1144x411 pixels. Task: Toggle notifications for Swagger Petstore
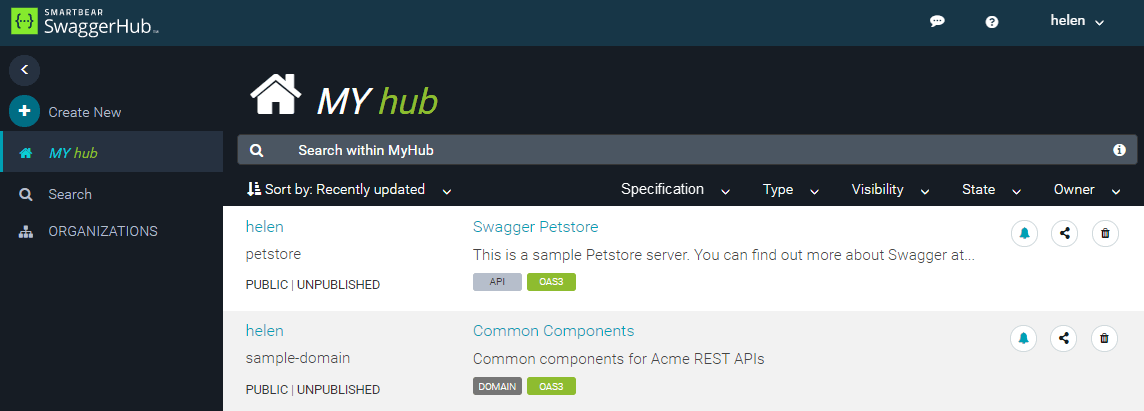[1024, 233]
